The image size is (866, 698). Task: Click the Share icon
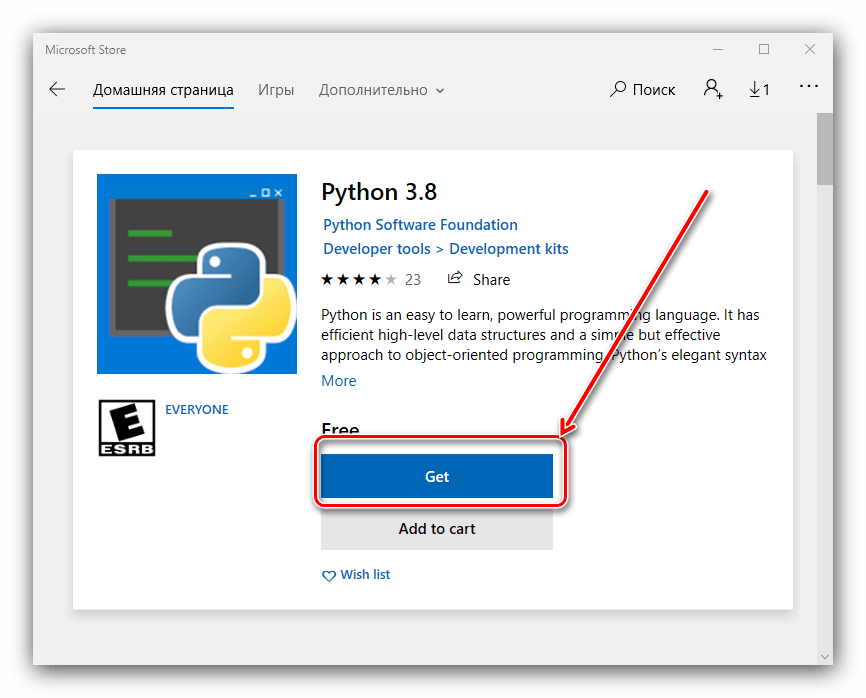click(x=456, y=279)
